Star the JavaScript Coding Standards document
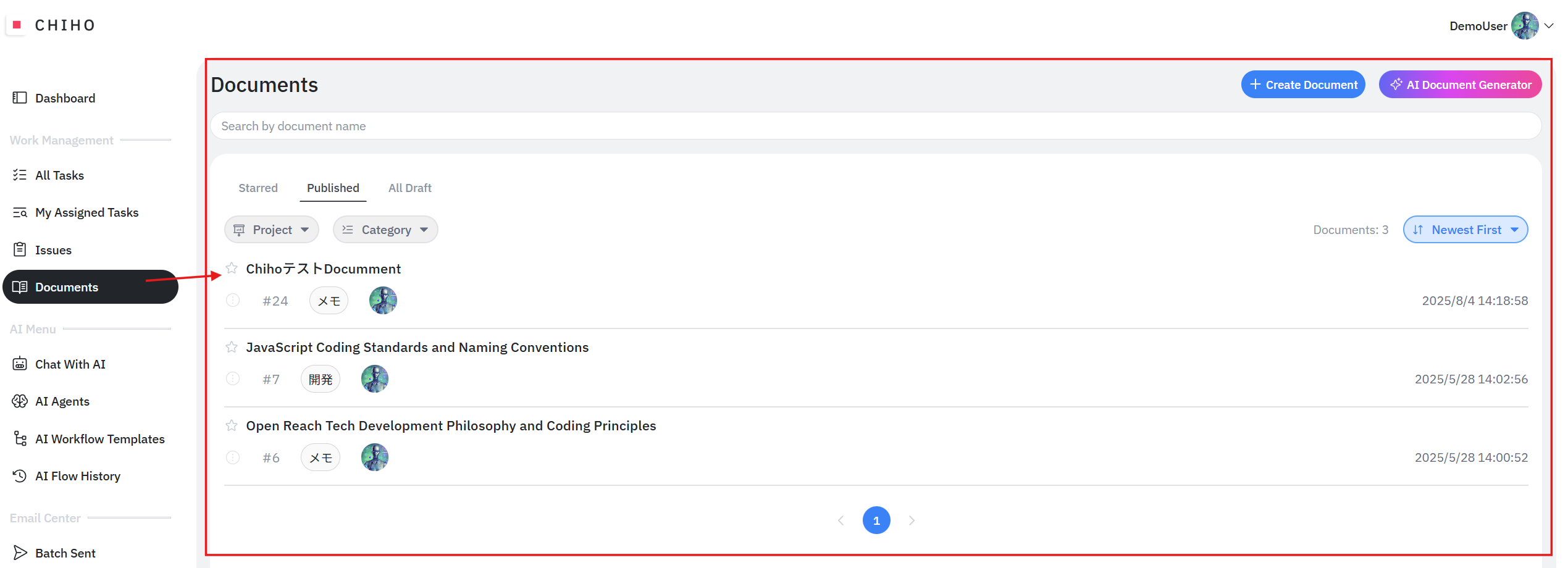Viewport: 1568px width, 568px height. [232, 347]
